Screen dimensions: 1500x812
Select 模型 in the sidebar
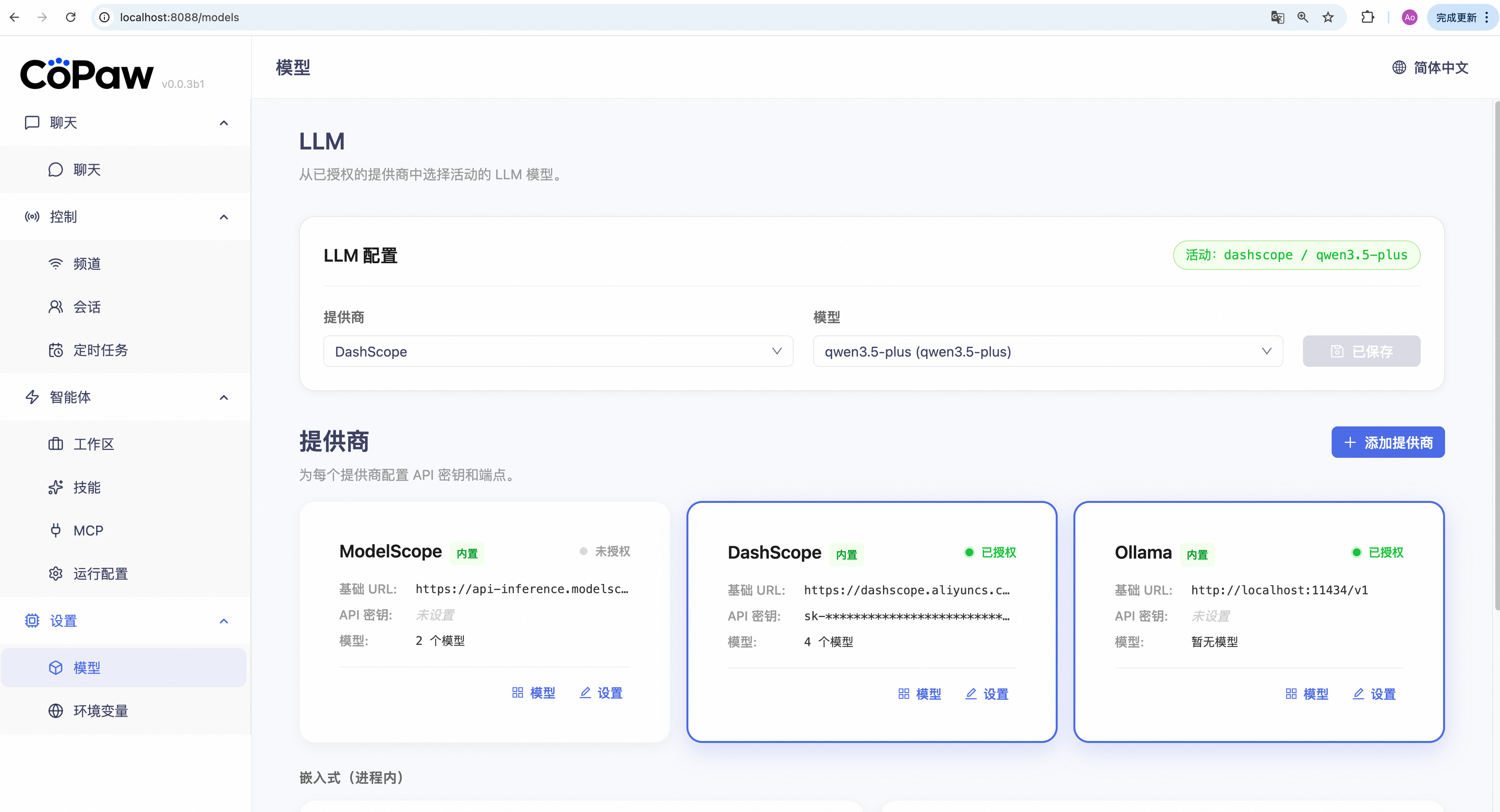pos(124,668)
